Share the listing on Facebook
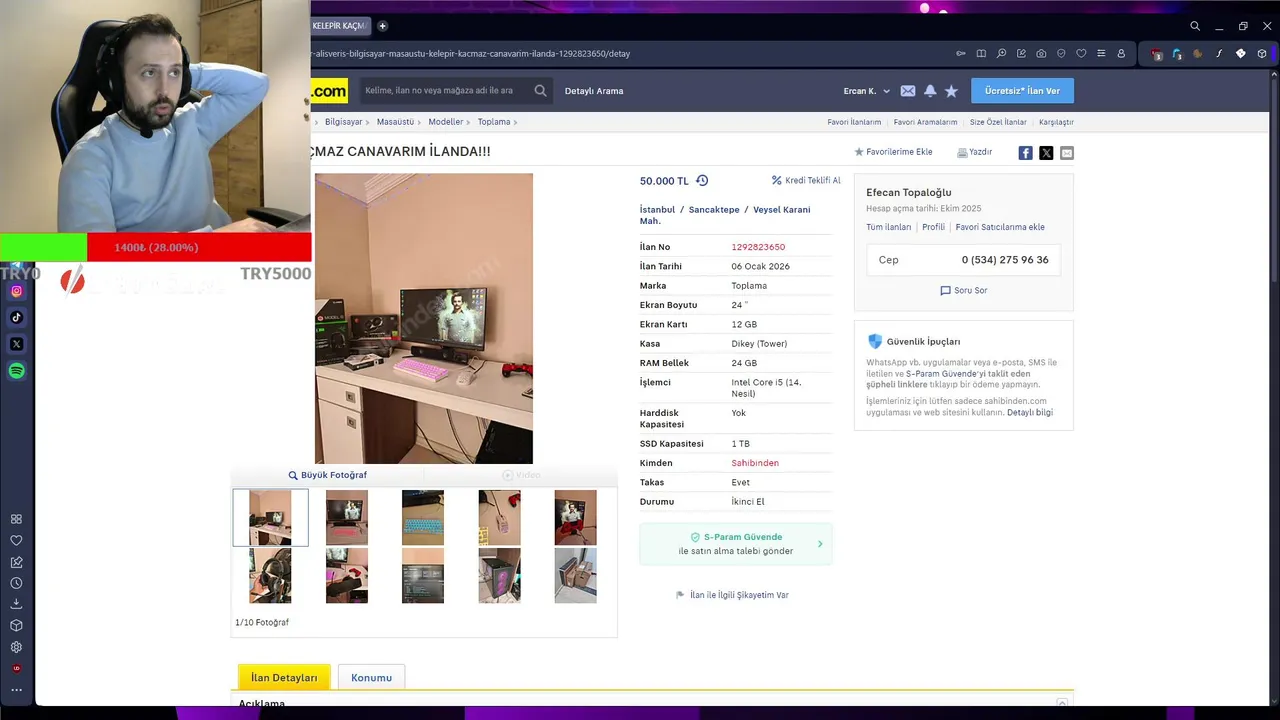The image size is (1280, 720). pyautogui.click(x=1025, y=153)
